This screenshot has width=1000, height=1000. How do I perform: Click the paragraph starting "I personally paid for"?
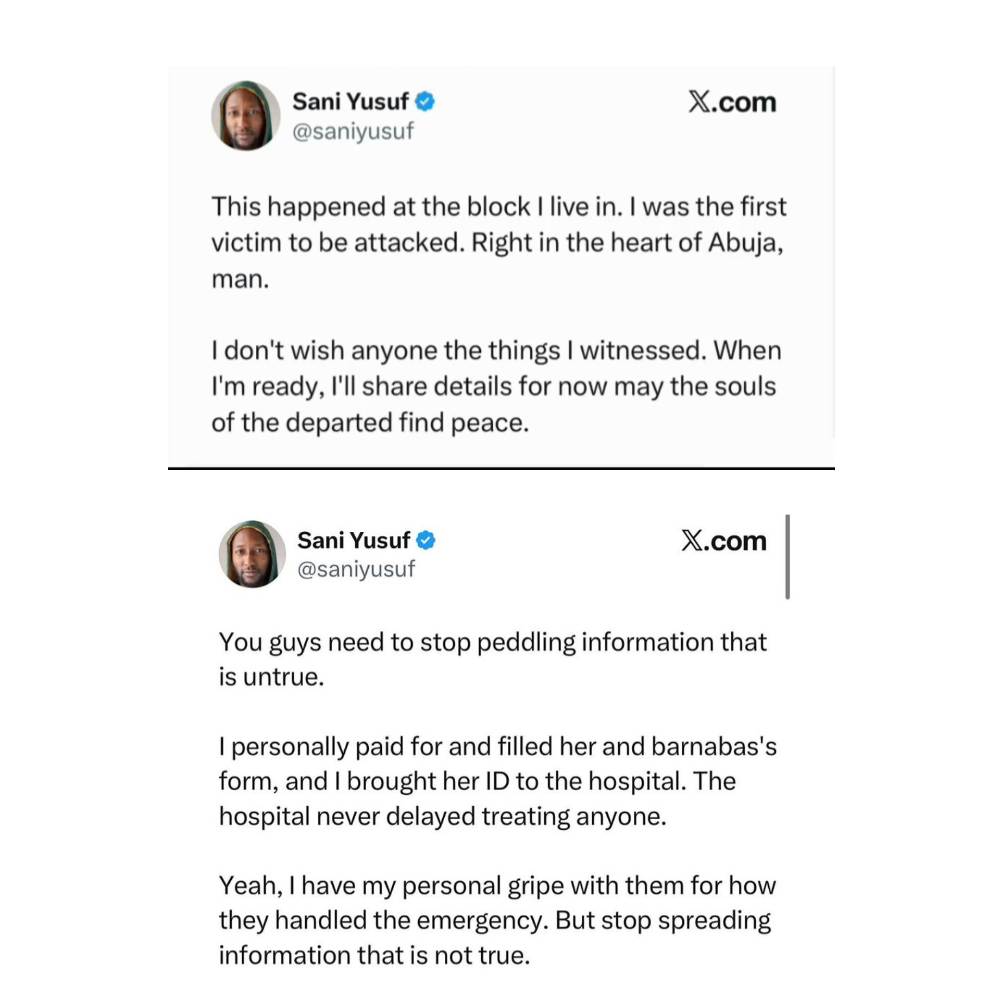[x=492, y=781]
